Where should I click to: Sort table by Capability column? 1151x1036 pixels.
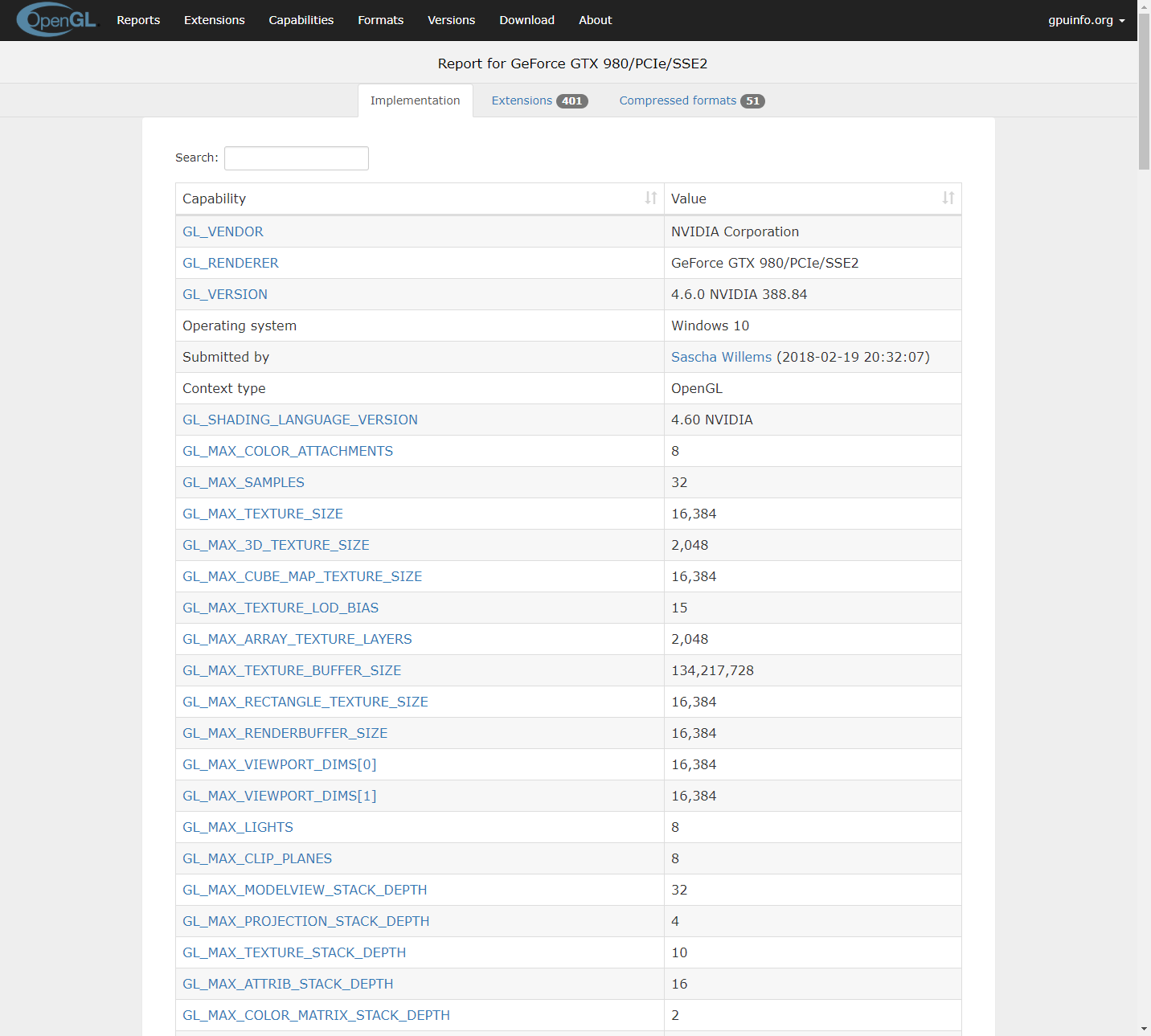pos(420,199)
